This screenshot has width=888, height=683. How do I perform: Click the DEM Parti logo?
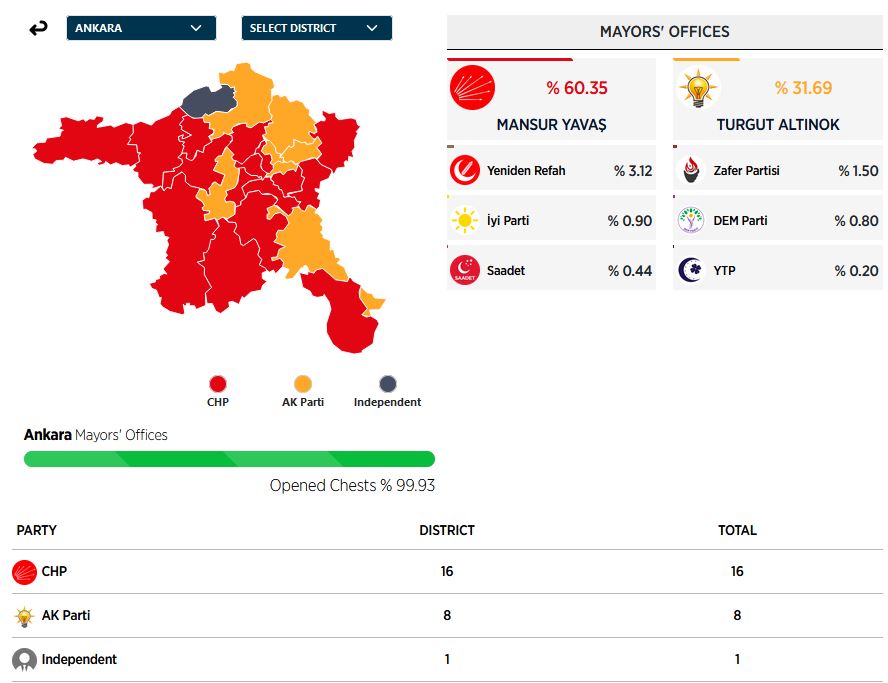[x=692, y=221]
